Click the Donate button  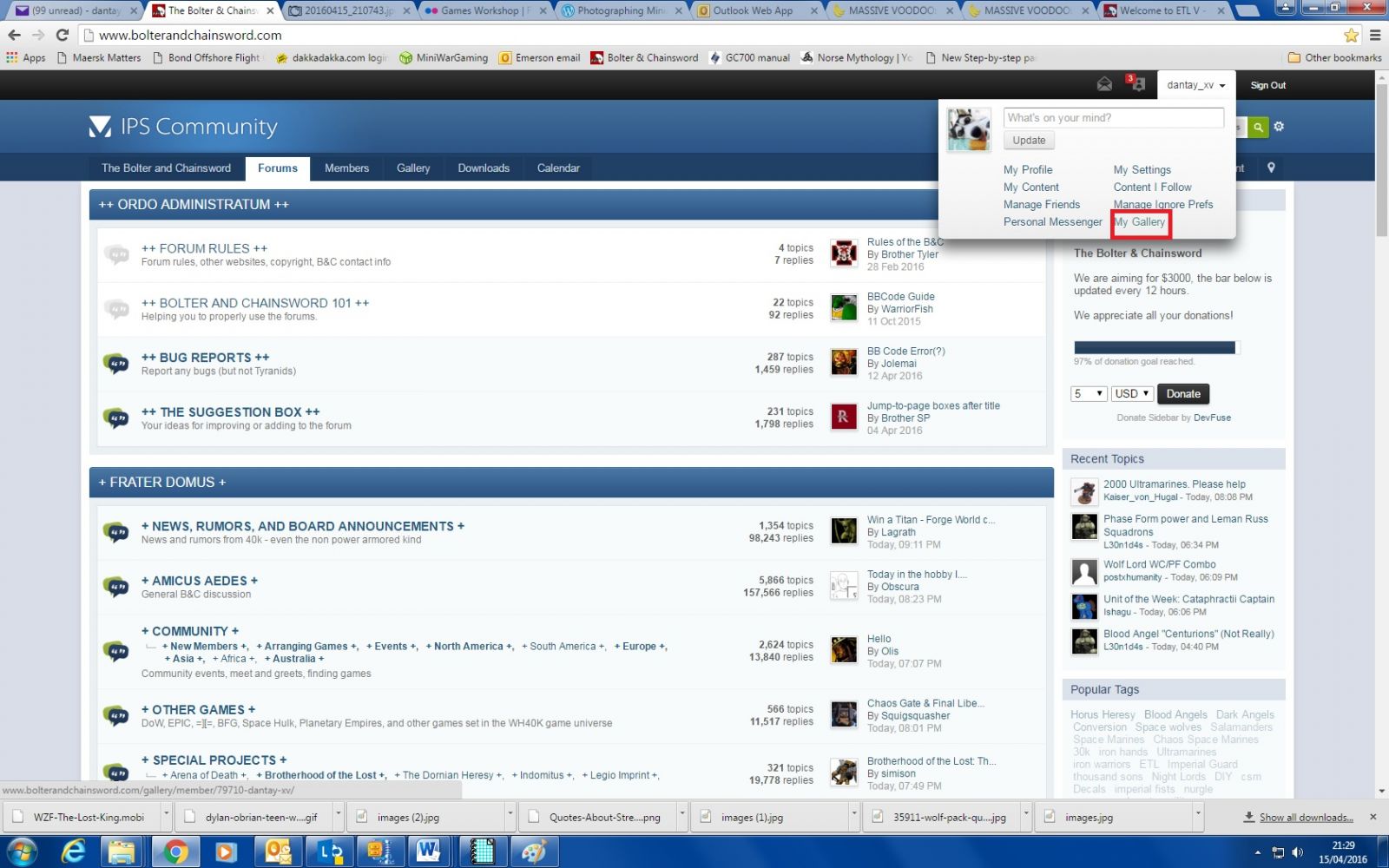pos(1182,394)
